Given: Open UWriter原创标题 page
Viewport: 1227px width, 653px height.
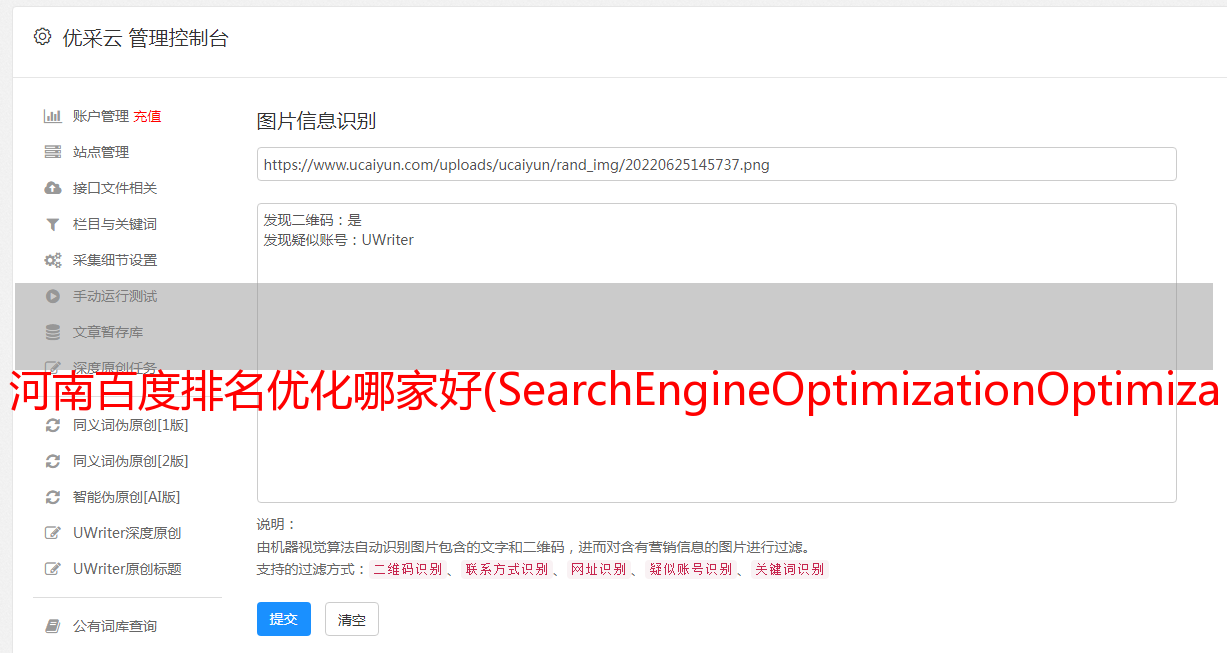Looking at the screenshot, I should 127,569.
